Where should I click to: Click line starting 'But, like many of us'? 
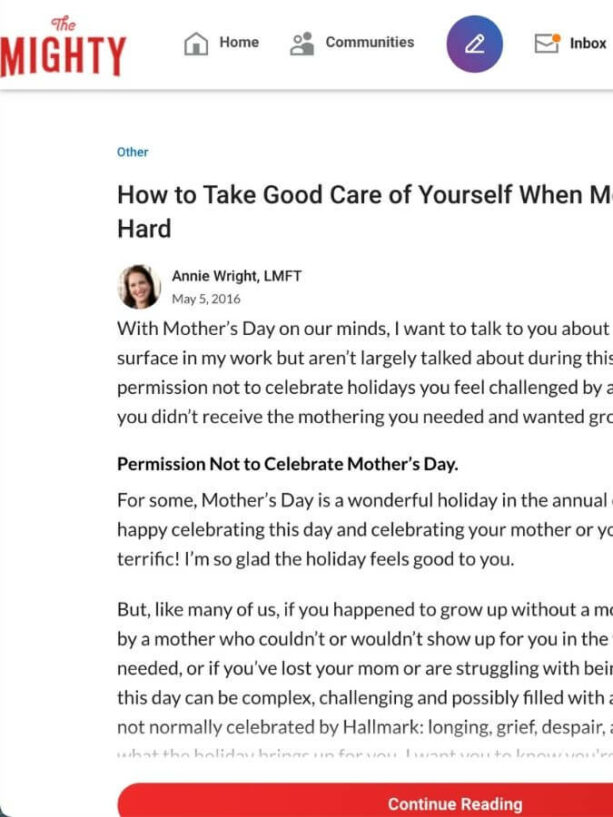point(365,610)
